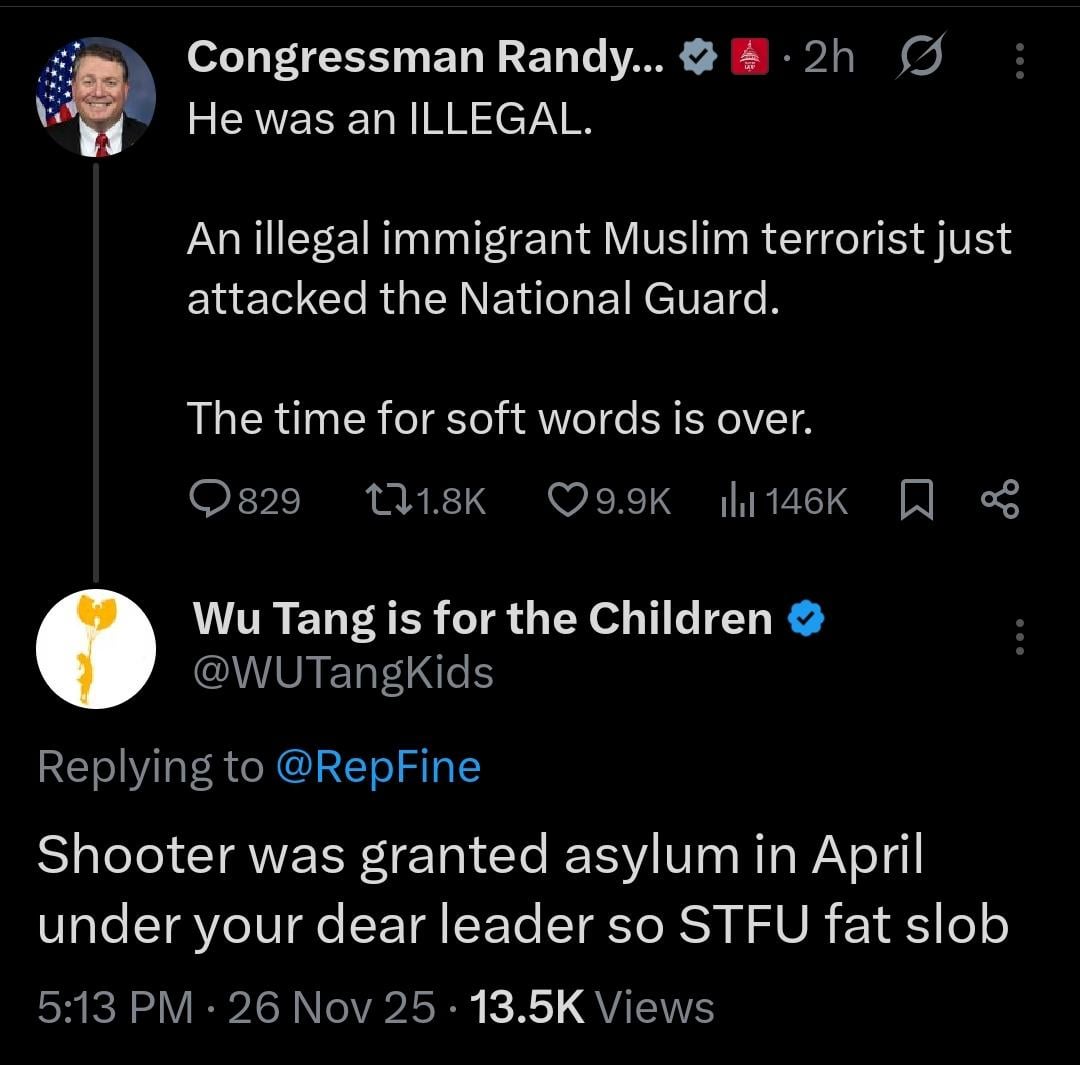Share the Congressman's tweet
1080x1065 pixels.
click(x=1000, y=500)
